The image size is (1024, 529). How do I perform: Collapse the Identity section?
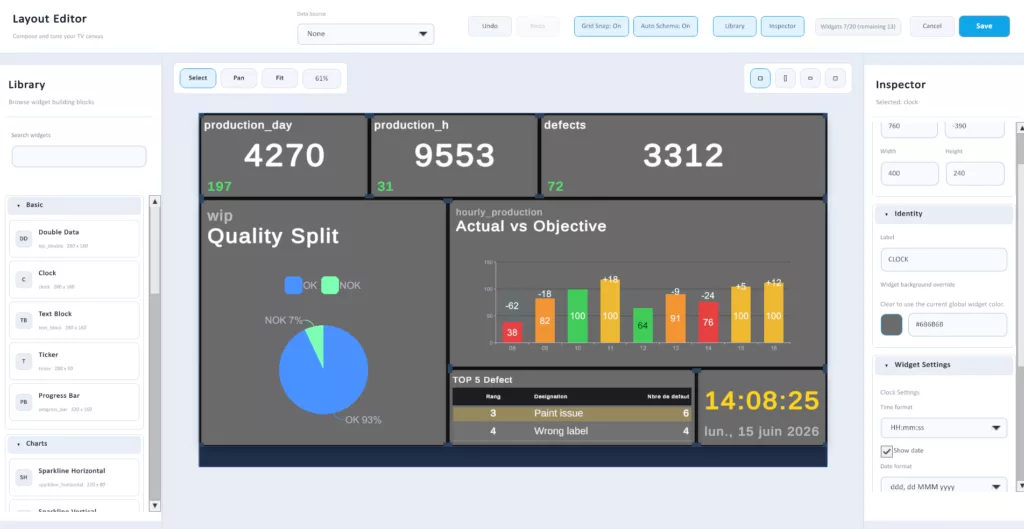coord(944,214)
